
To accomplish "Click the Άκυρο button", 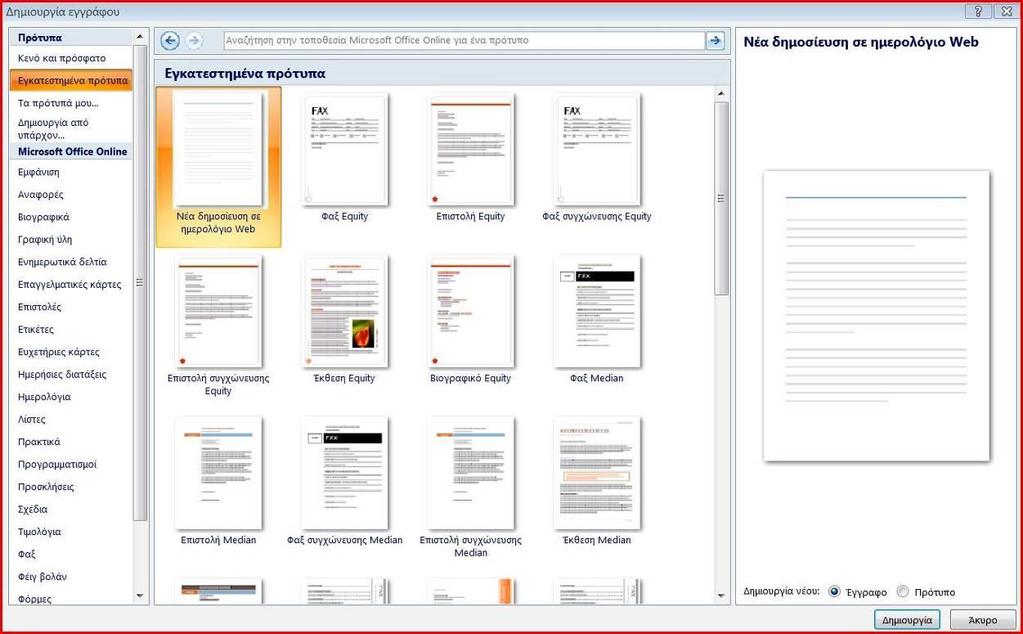I will (983, 620).
